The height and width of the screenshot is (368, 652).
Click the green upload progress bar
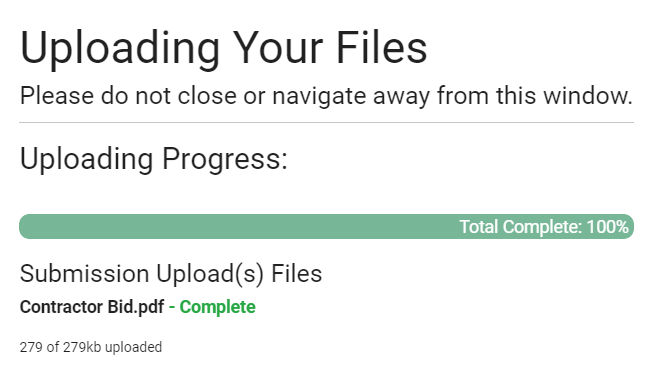tap(326, 227)
